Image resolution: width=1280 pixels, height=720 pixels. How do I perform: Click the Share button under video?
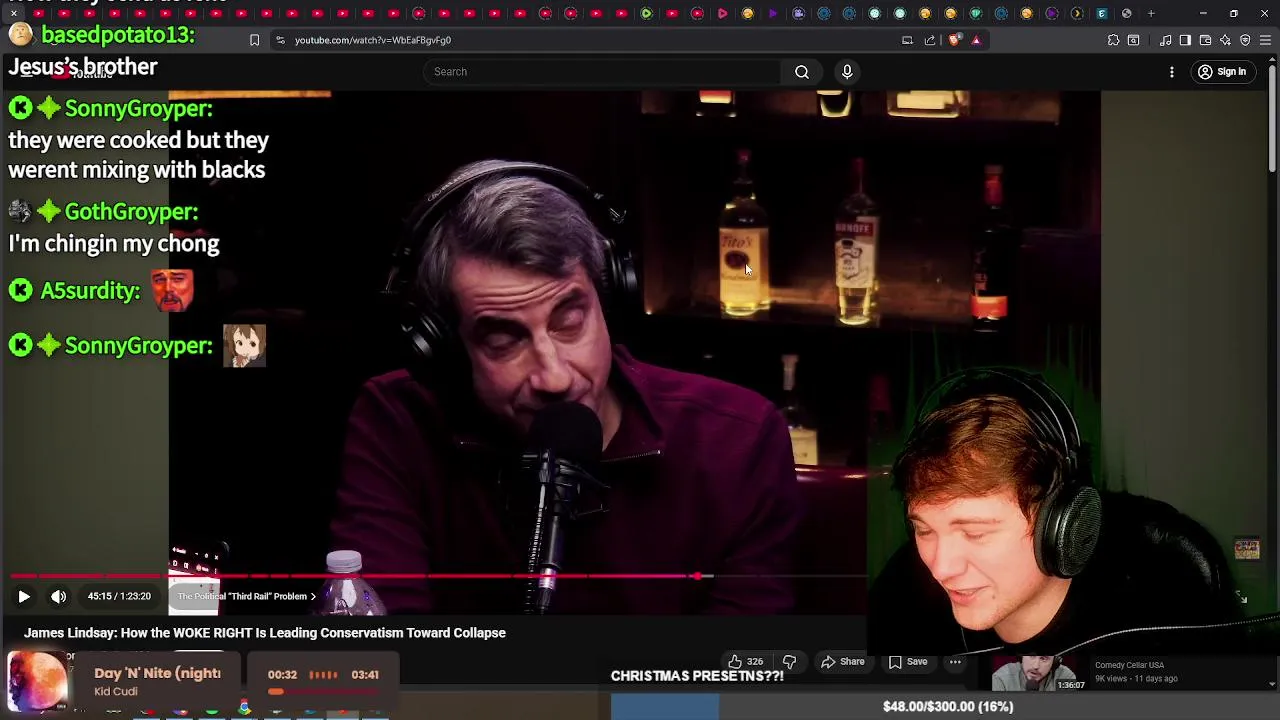pyautogui.click(x=842, y=662)
